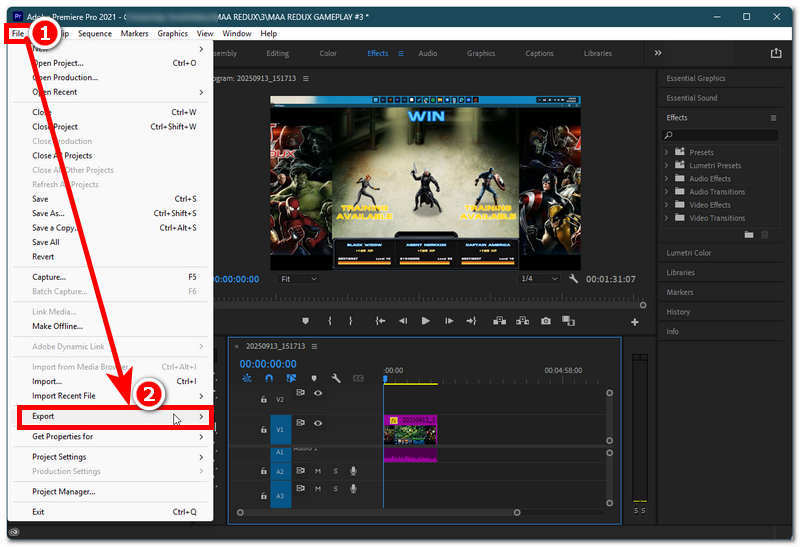Click the Program monitor wrench settings icon
Screen dimensions: 800x547
tap(573, 279)
